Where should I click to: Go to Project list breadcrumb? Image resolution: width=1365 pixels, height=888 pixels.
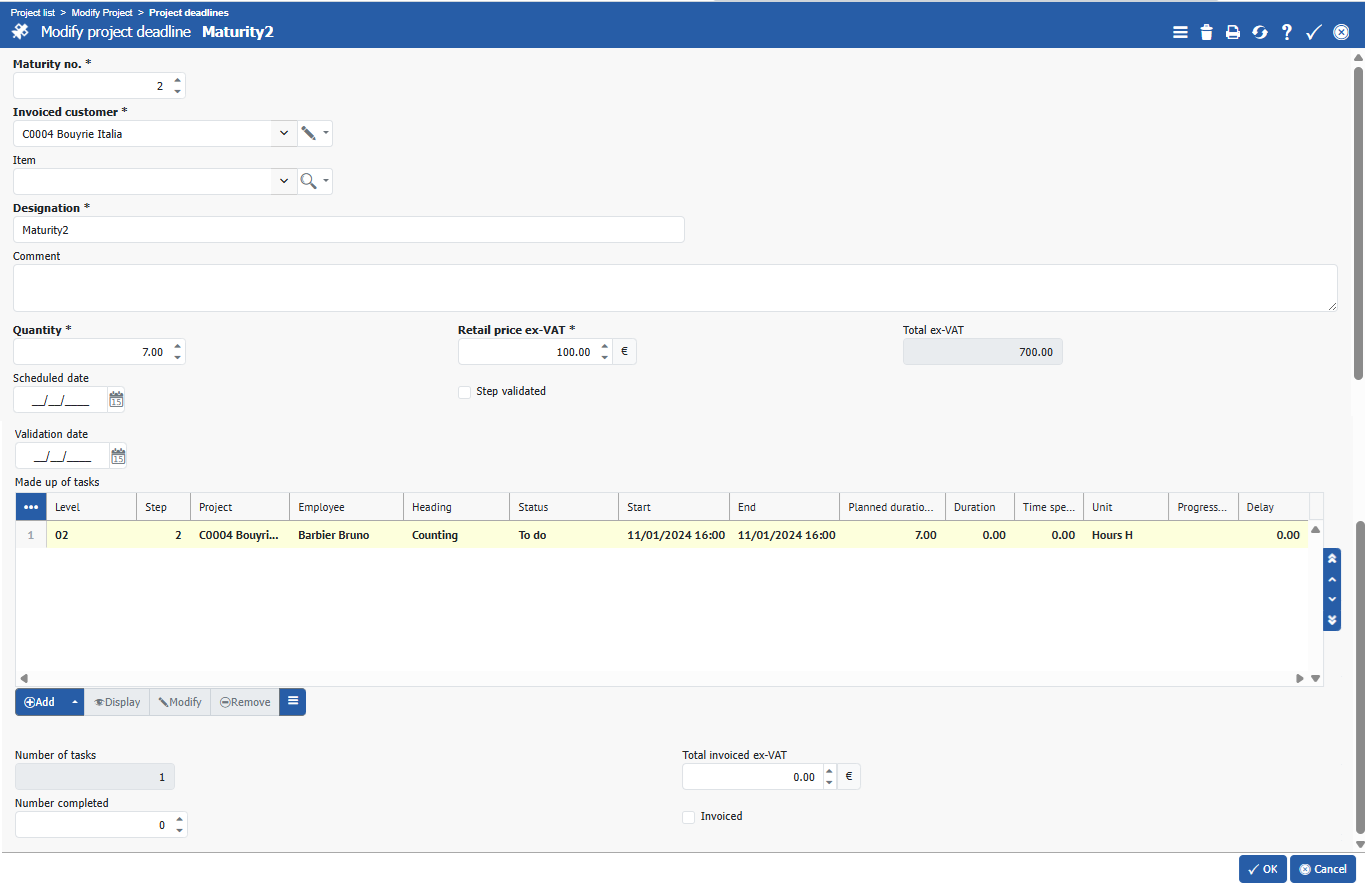(x=32, y=13)
